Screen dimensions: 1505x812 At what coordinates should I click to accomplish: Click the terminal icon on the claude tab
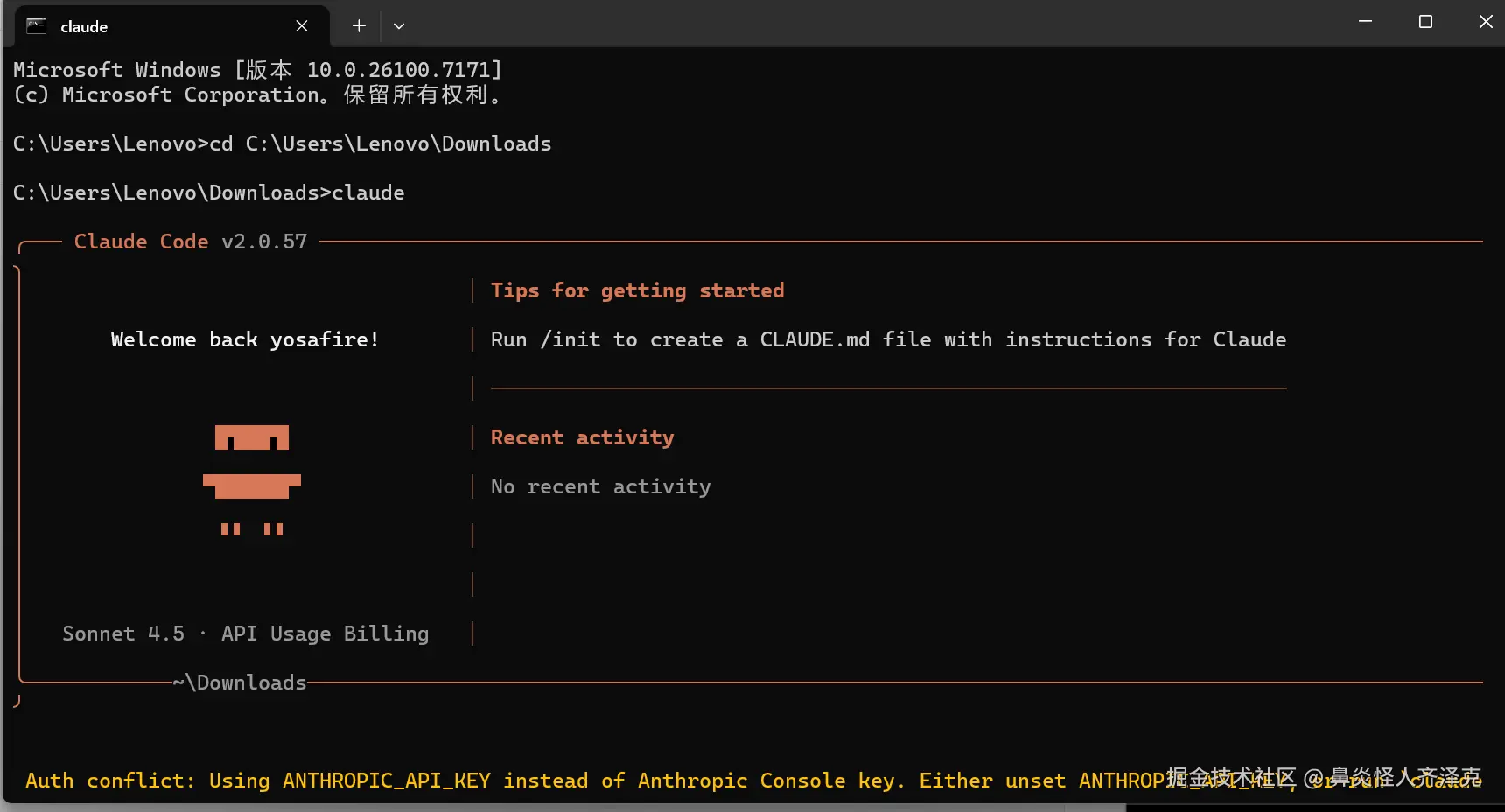[36, 26]
